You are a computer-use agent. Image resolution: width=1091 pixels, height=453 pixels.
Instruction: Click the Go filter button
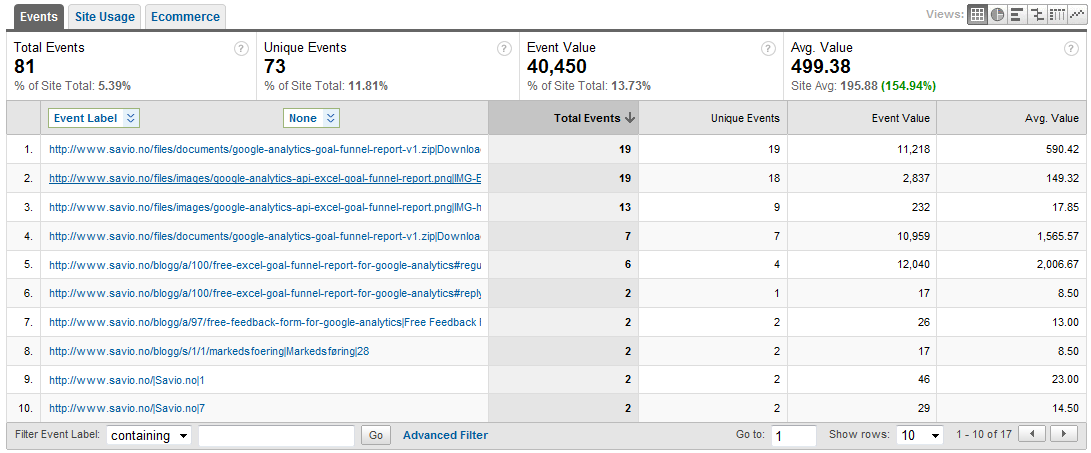pyautogui.click(x=376, y=436)
